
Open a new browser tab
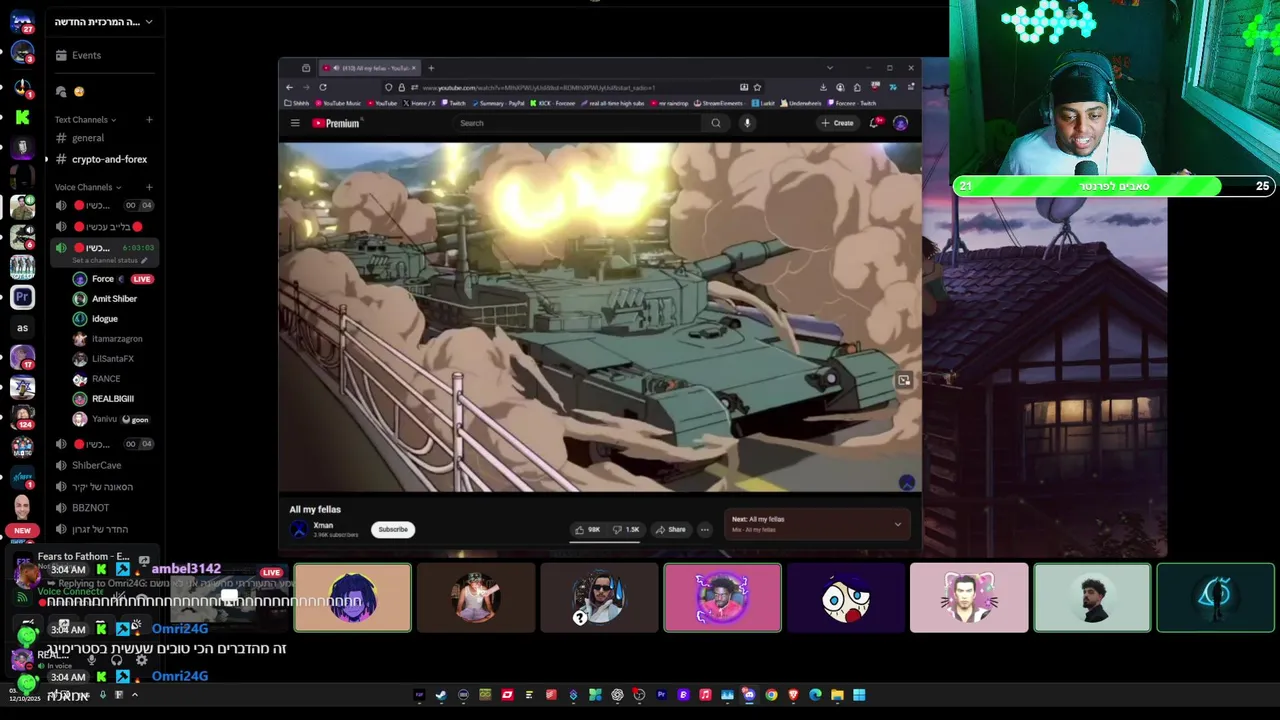431,68
